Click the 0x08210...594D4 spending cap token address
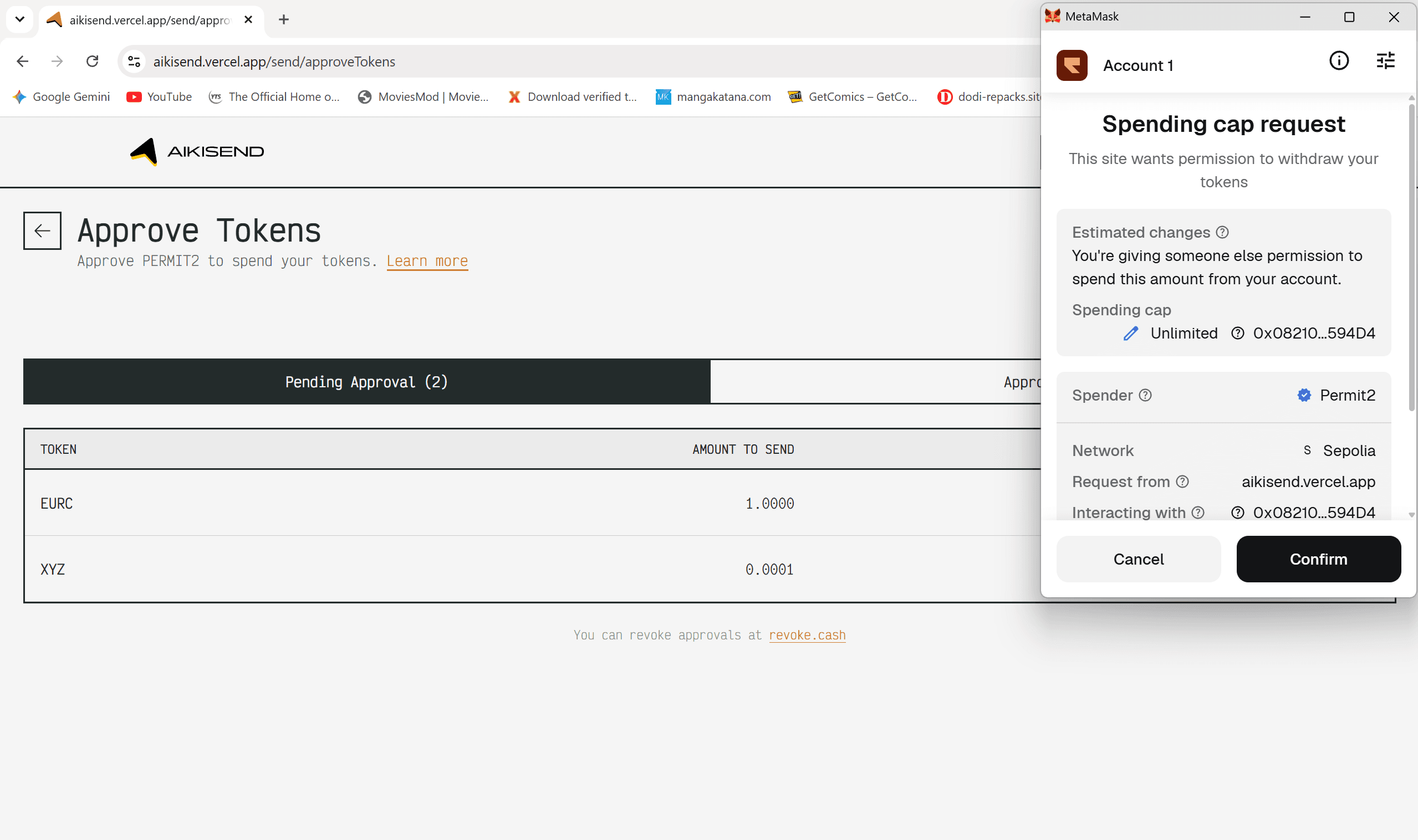Image resolution: width=1418 pixels, height=840 pixels. pos(1314,334)
